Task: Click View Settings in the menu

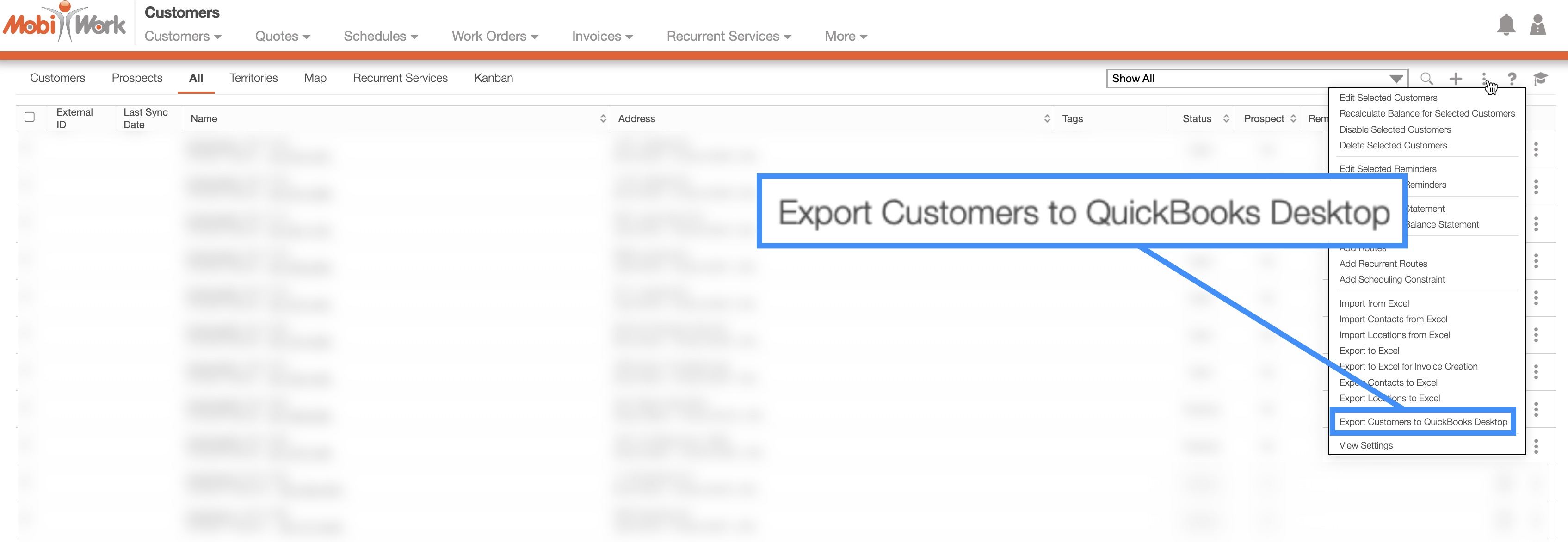Action: pyautogui.click(x=1365, y=445)
